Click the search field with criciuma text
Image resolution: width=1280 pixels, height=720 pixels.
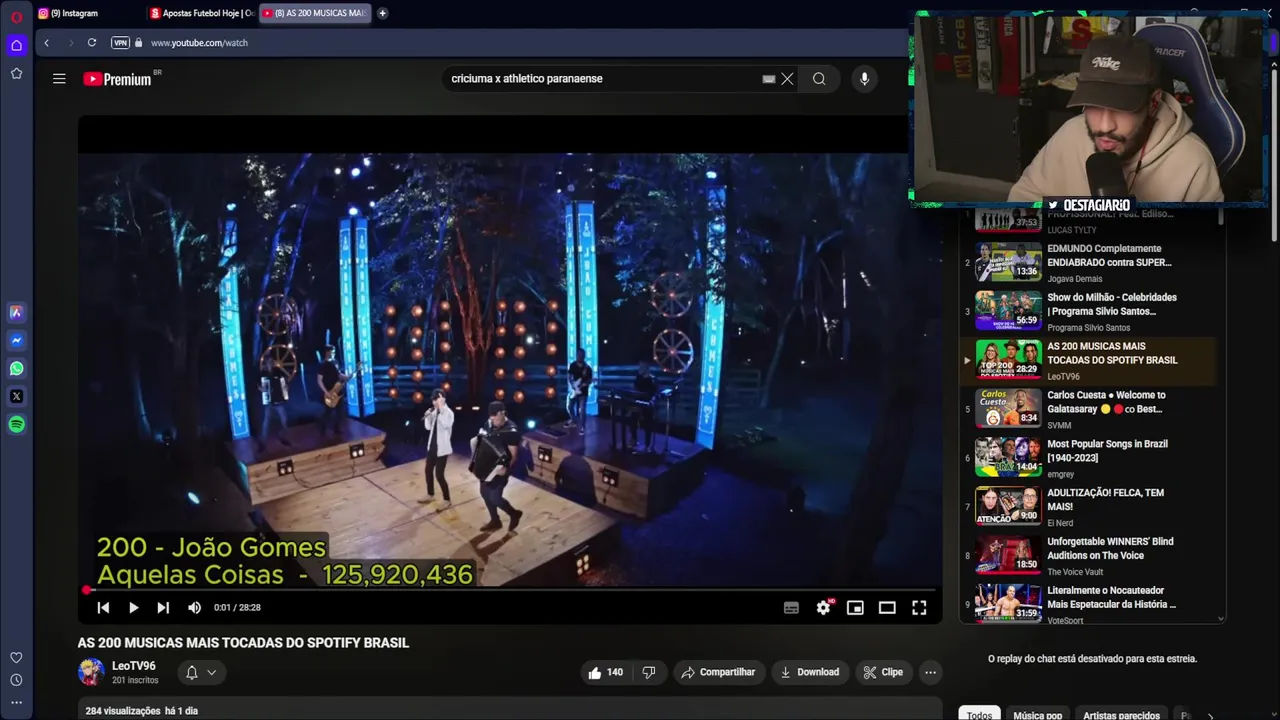tap(600, 79)
